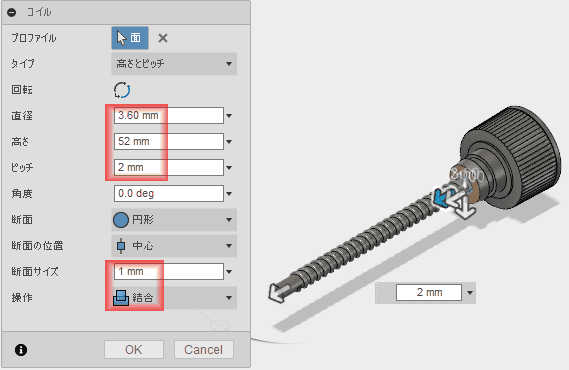Viewport: 569px width, 370px height.
Task: Confirm the coil with the OK button
Action: [134, 349]
